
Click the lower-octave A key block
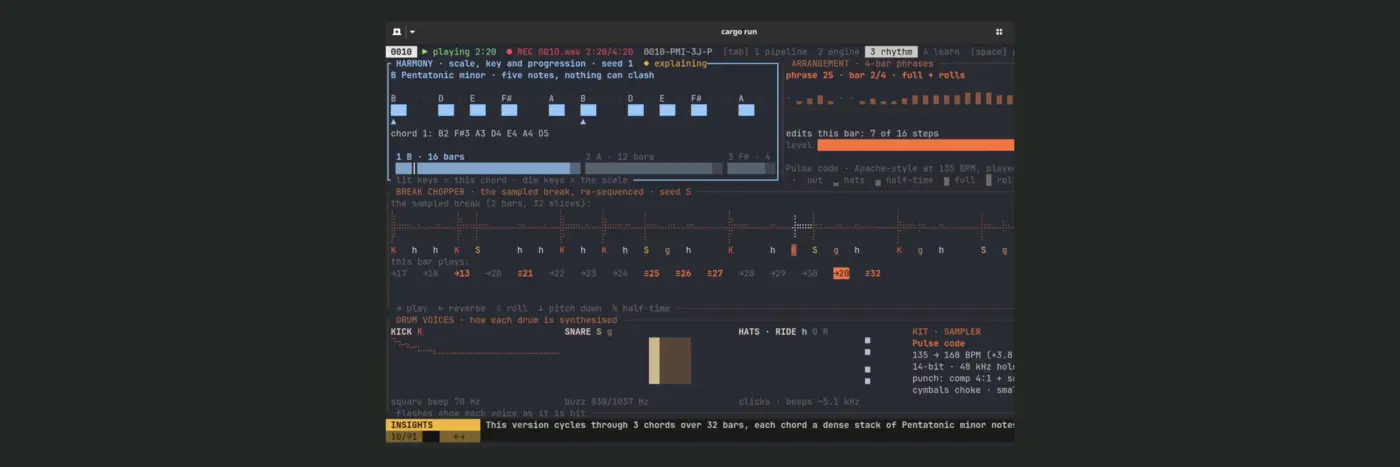[x=557, y=110]
